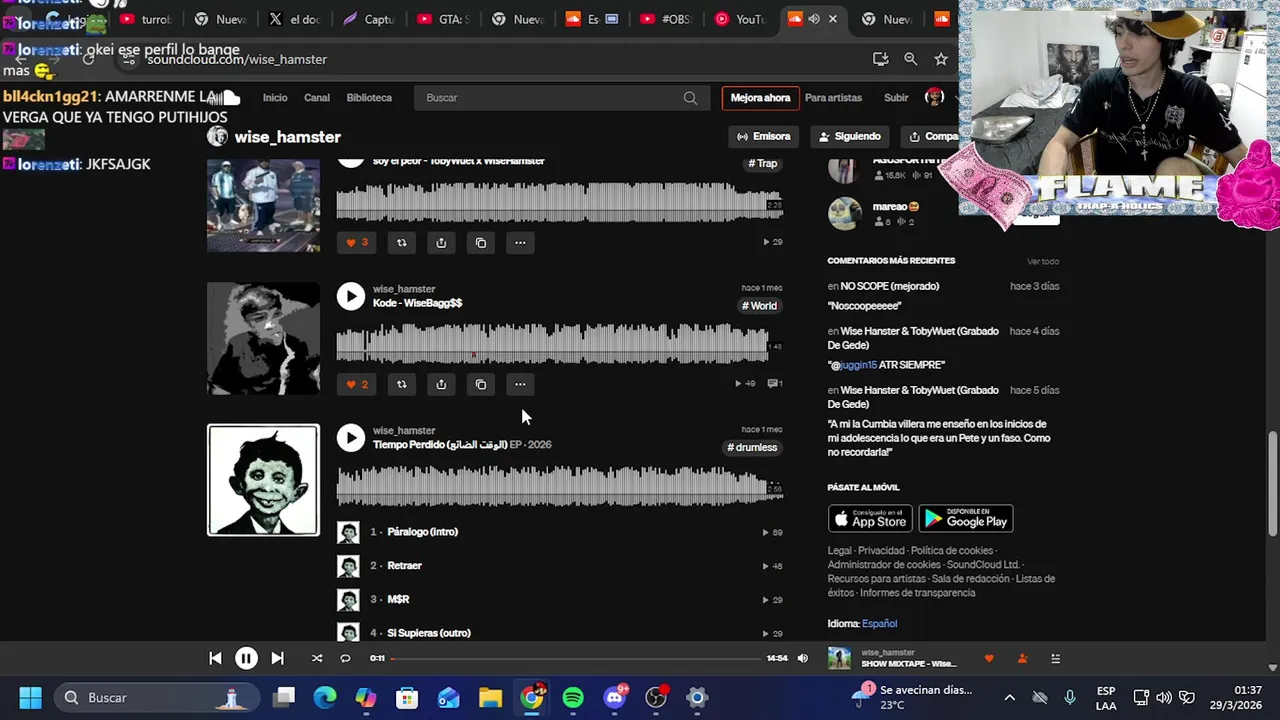Screen dimensions: 1280x720
Task: Click Subir upload link
Action: (x=896, y=98)
